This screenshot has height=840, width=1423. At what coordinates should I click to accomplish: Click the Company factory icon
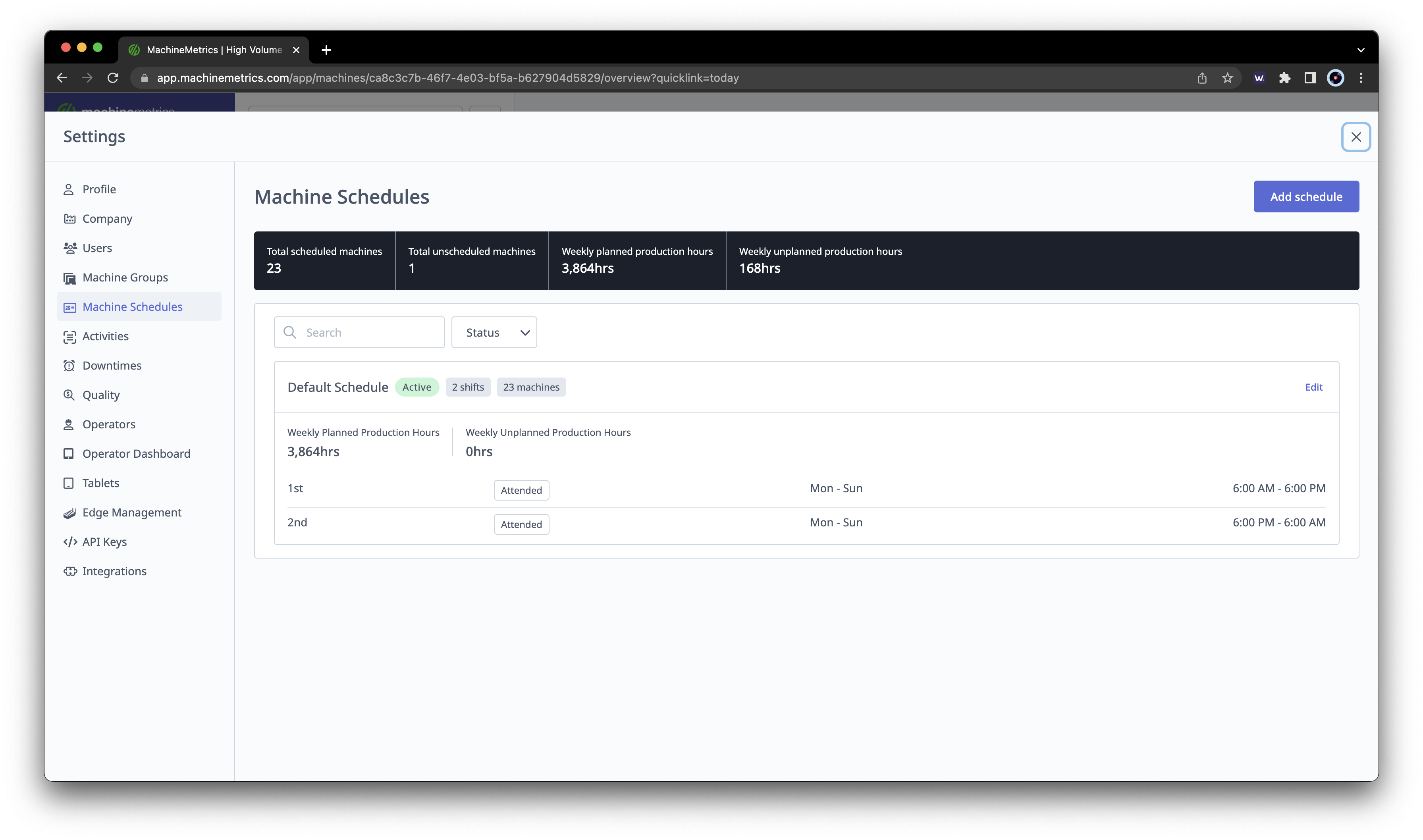click(69, 218)
